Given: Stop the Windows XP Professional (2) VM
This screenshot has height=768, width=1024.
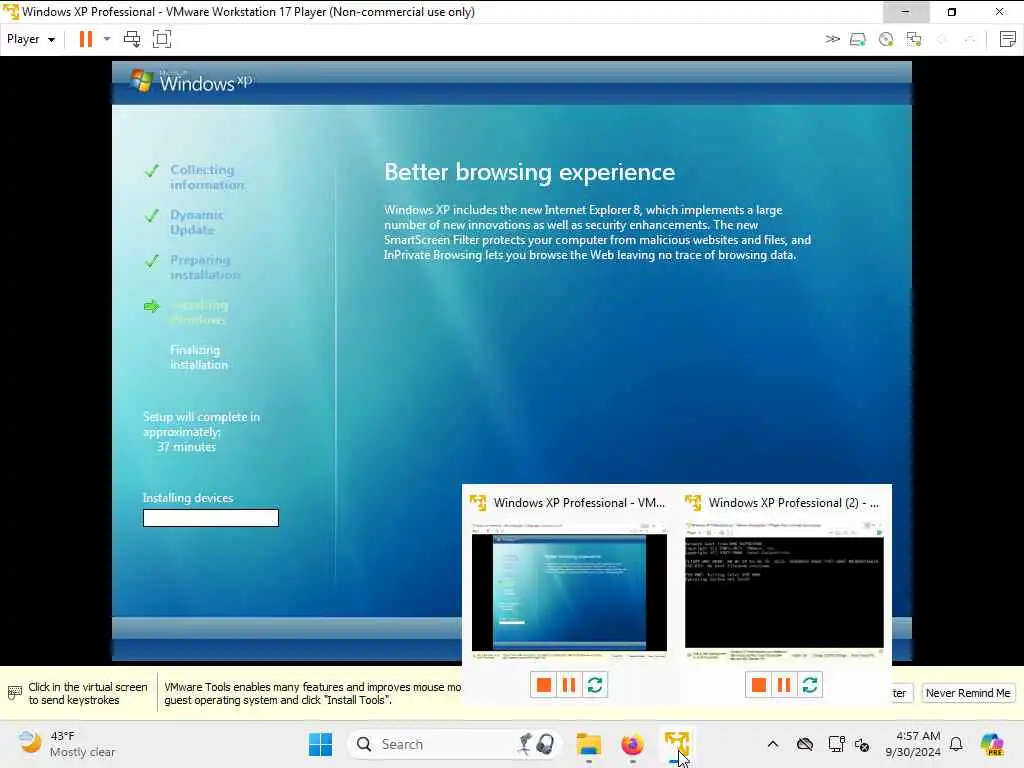Looking at the screenshot, I should point(758,684).
